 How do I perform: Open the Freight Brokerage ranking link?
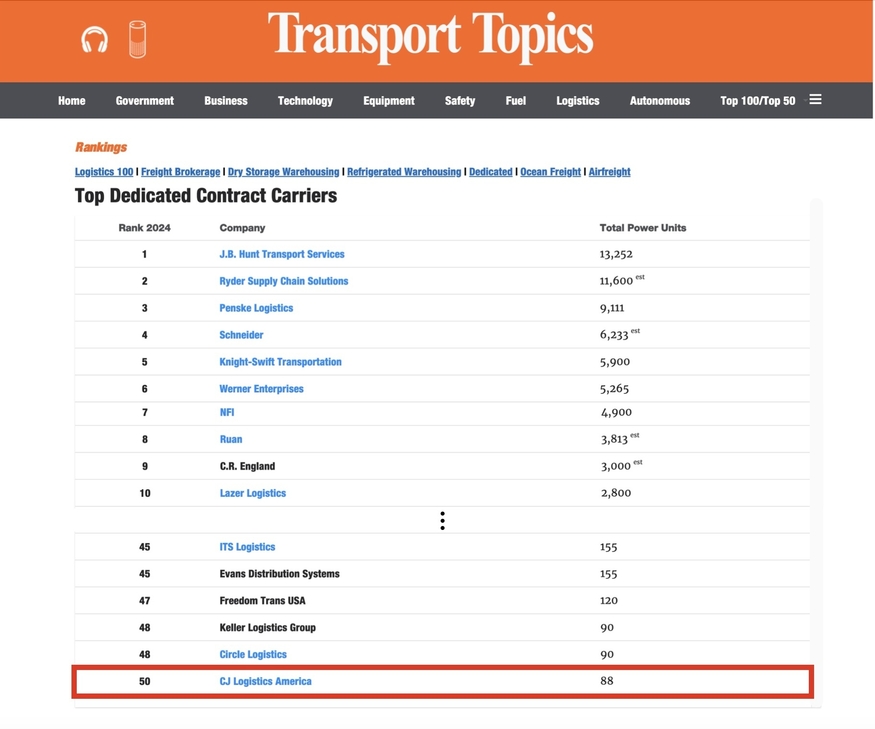point(180,171)
